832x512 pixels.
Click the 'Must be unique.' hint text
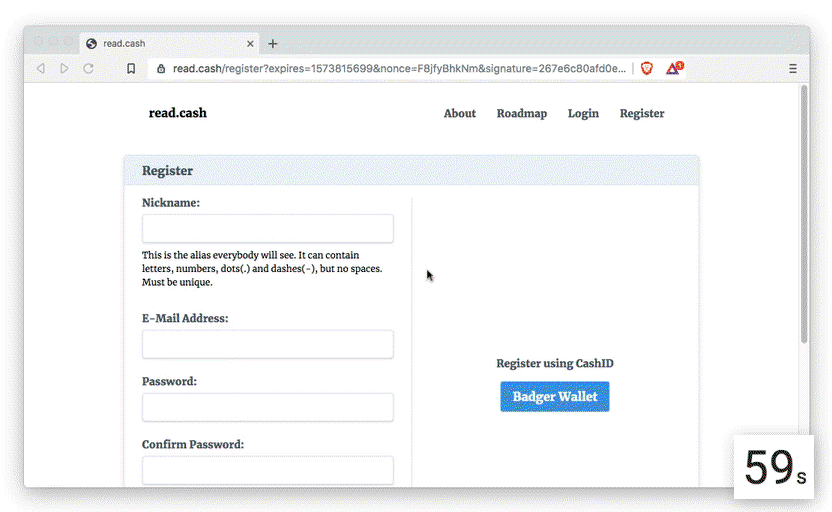(177, 282)
